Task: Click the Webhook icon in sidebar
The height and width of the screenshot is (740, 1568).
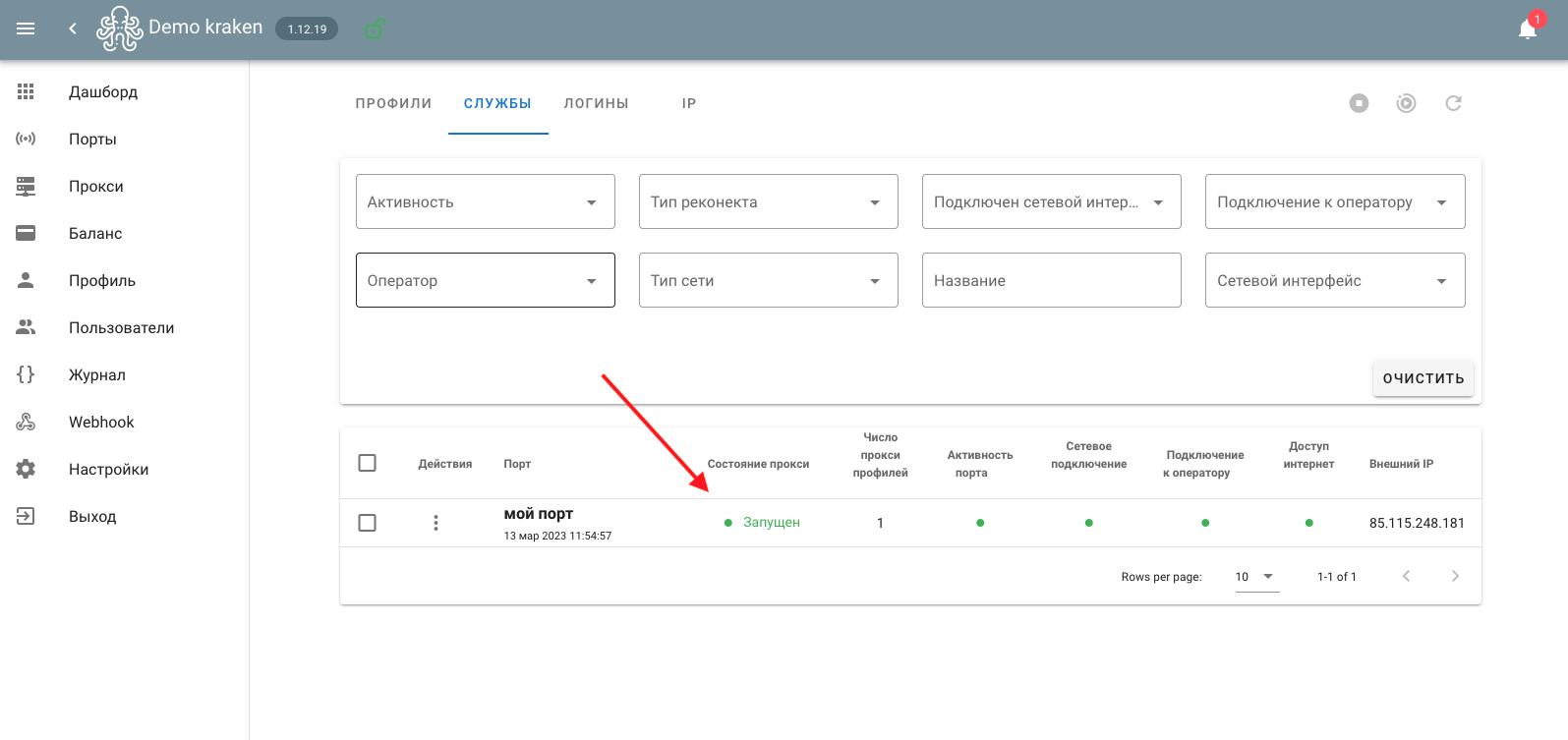Action: (26, 422)
